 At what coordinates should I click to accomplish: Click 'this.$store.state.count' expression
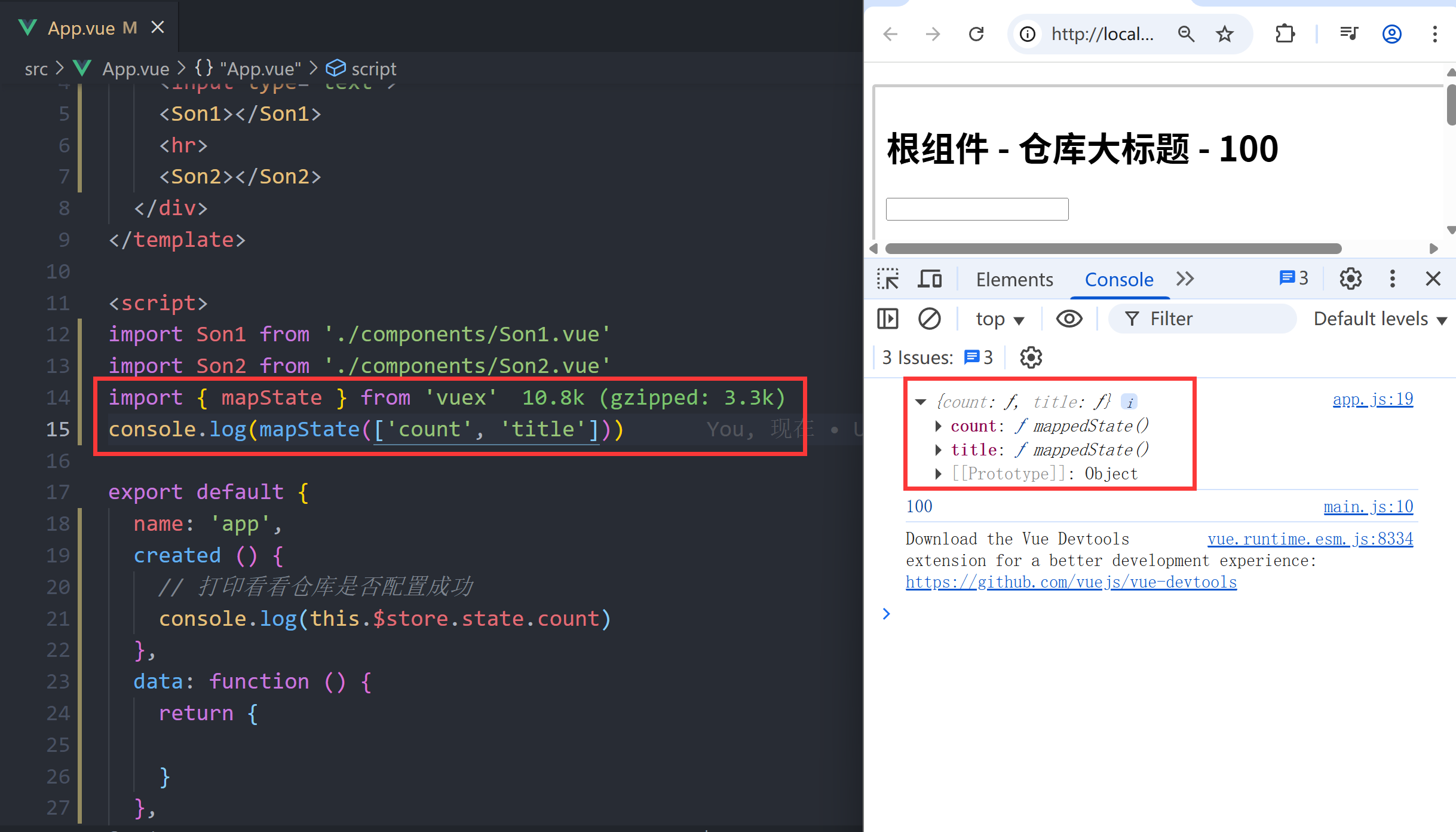pyautogui.click(x=454, y=619)
